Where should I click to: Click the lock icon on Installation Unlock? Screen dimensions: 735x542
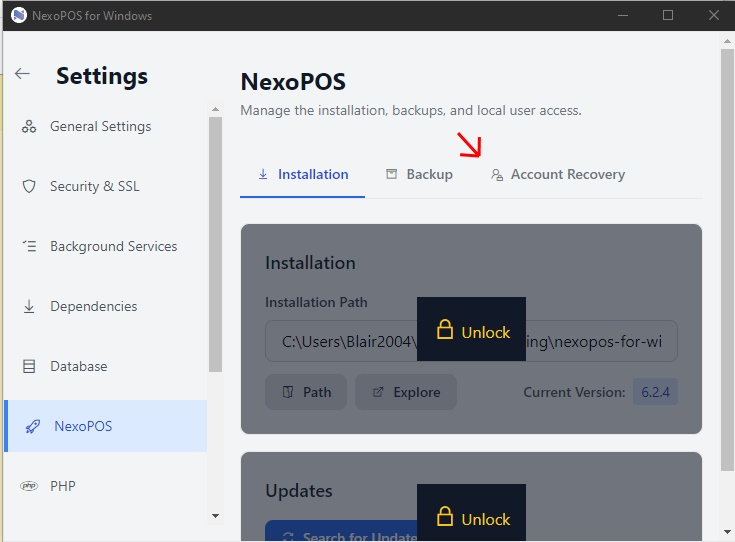click(x=445, y=329)
